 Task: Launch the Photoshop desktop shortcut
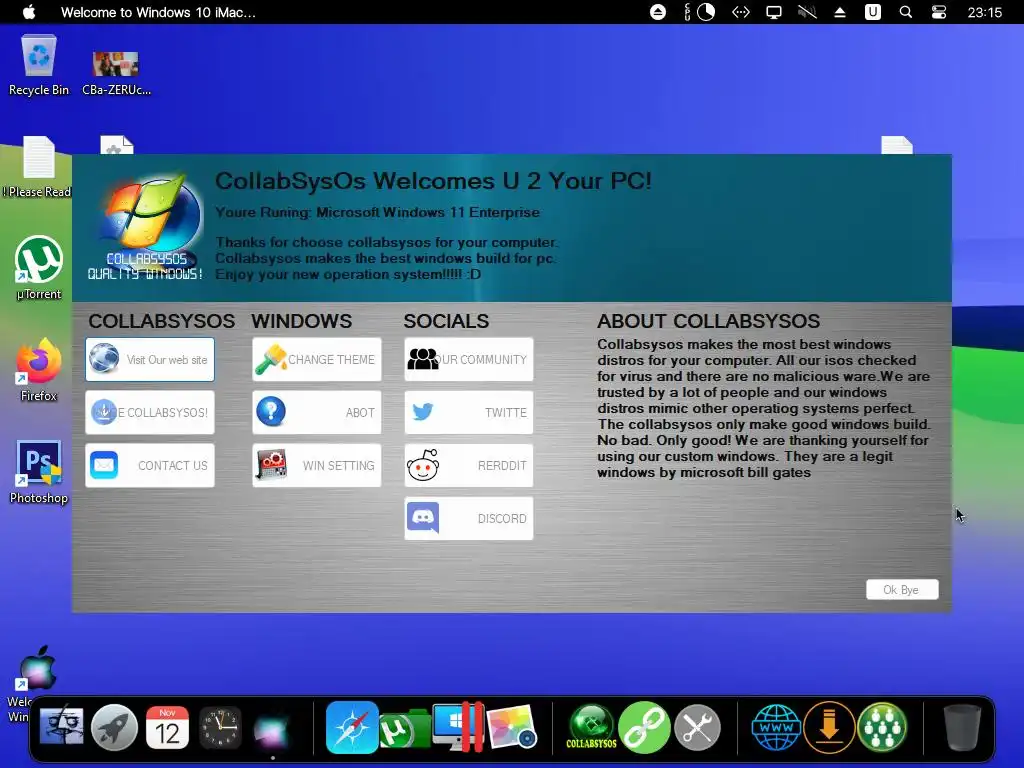pyautogui.click(x=39, y=472)
